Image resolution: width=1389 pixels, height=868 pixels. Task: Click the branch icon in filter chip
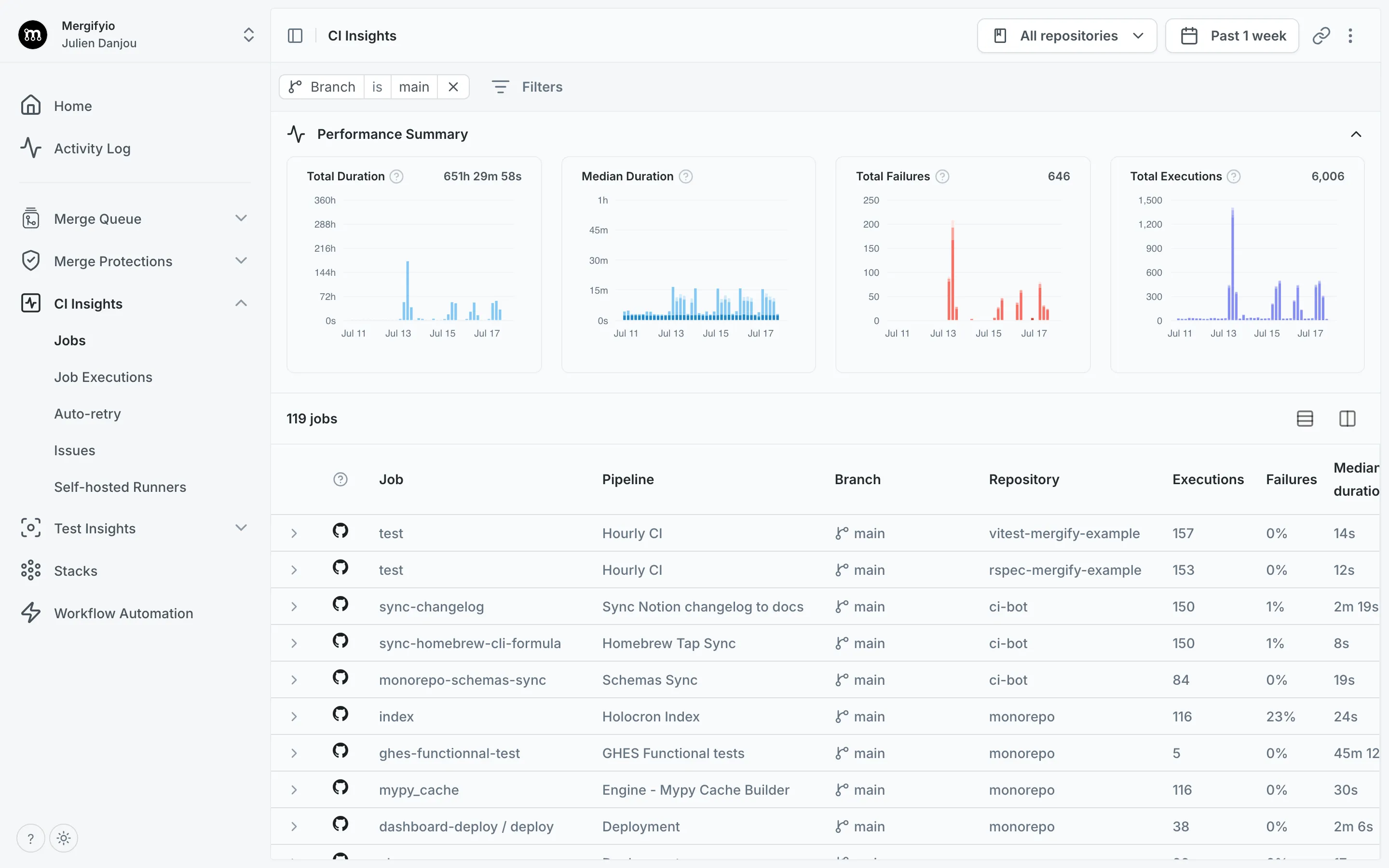tap(295, 87)
